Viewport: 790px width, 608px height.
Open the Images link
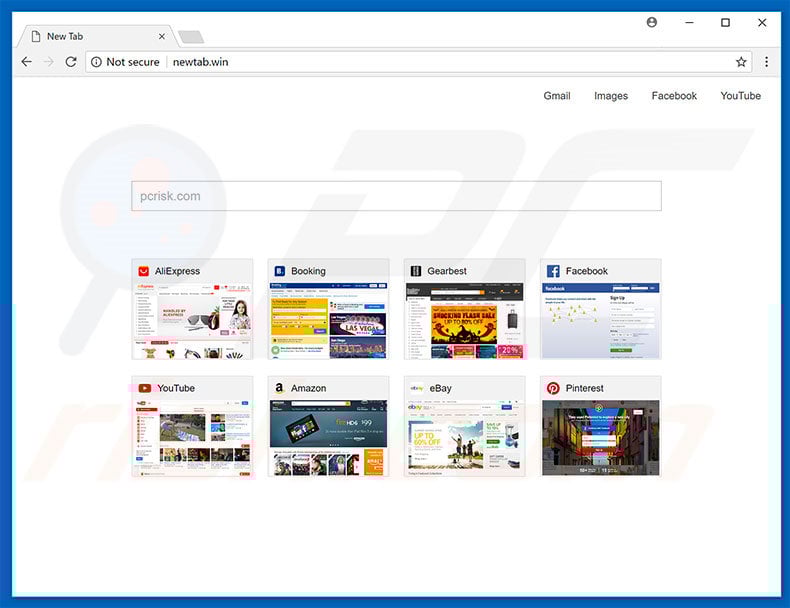[x=611, y=96]
